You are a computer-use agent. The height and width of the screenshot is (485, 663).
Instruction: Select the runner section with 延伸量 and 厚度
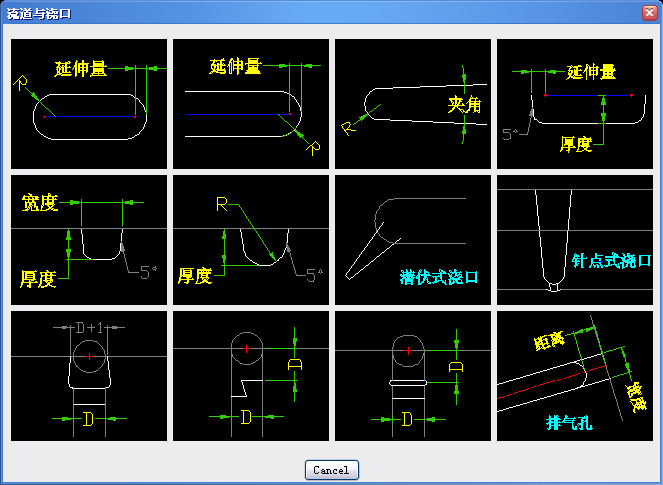pos(575,104)
